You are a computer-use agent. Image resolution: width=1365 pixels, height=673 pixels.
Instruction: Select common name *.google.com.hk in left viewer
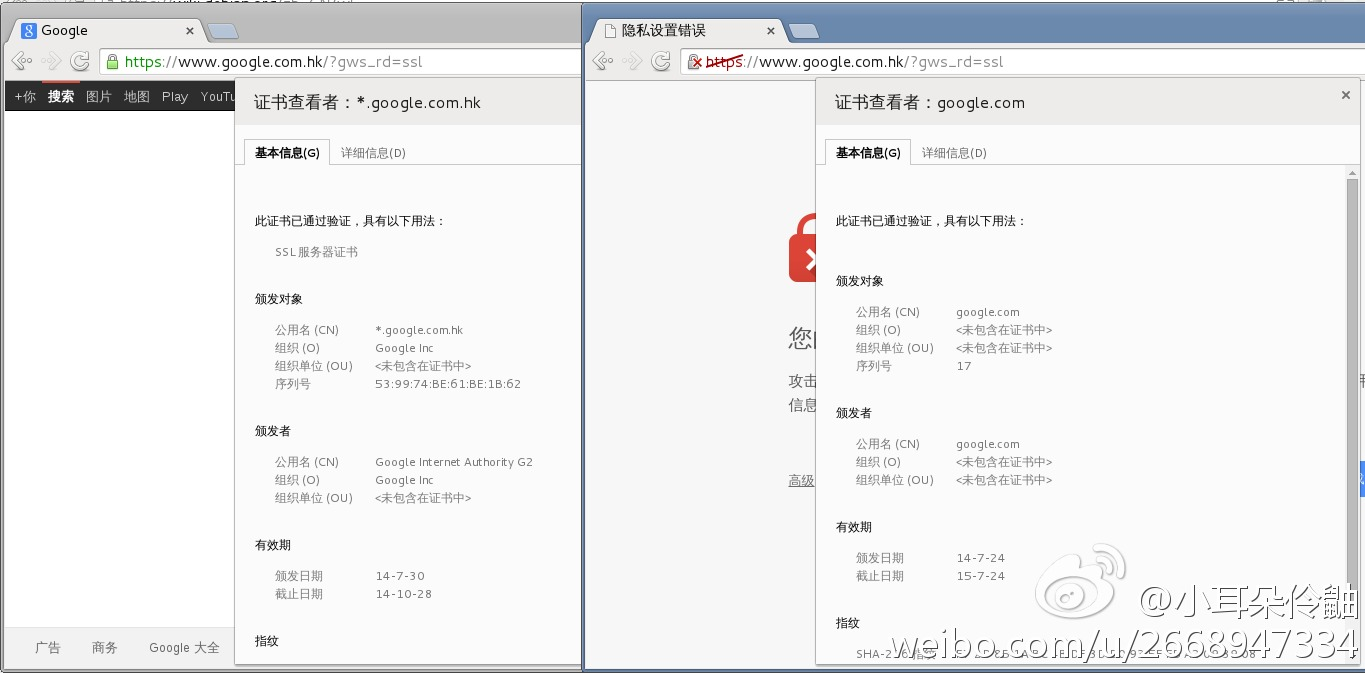(x=419, y=330)
